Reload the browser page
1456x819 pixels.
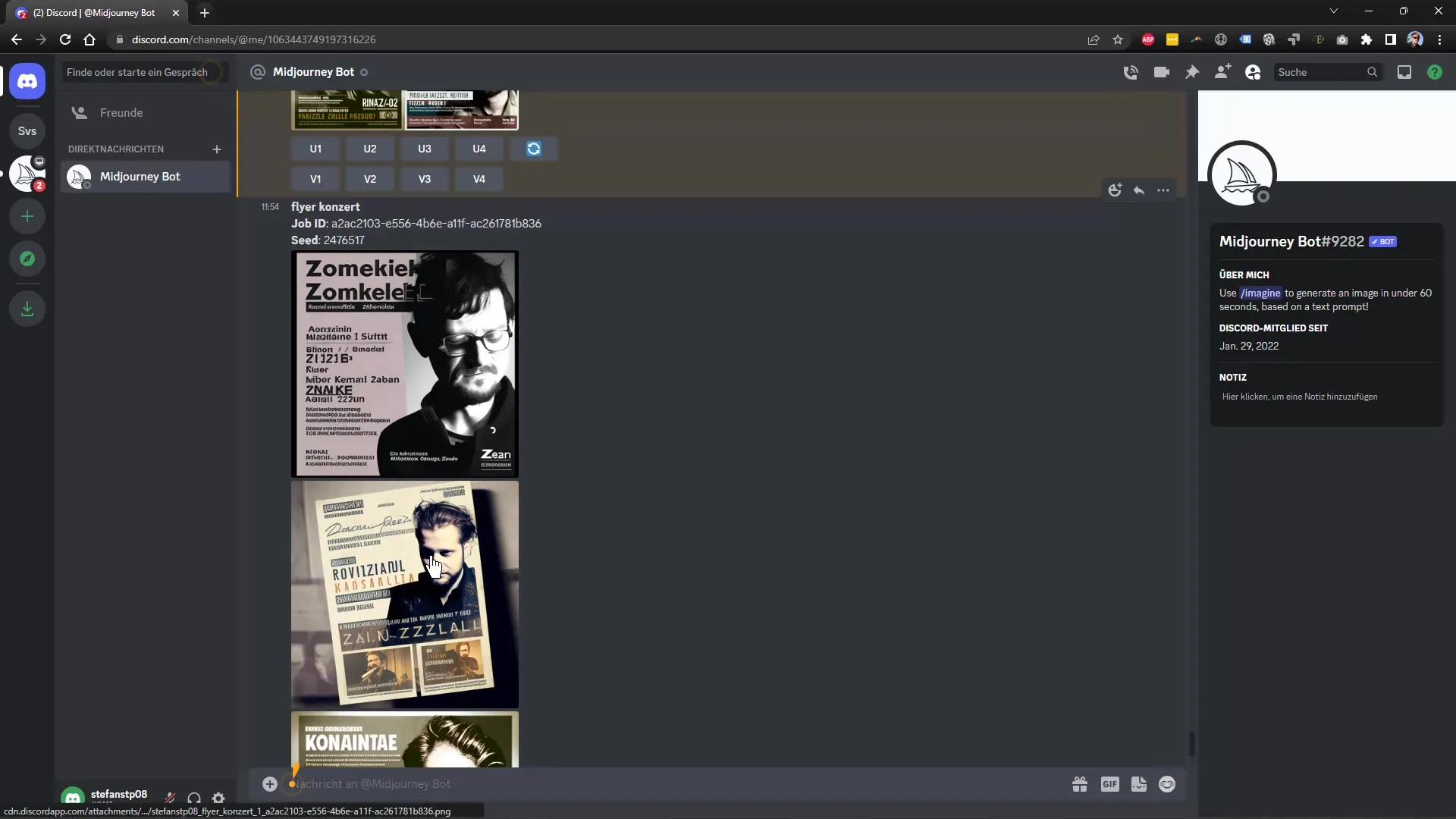click(65, 39)
